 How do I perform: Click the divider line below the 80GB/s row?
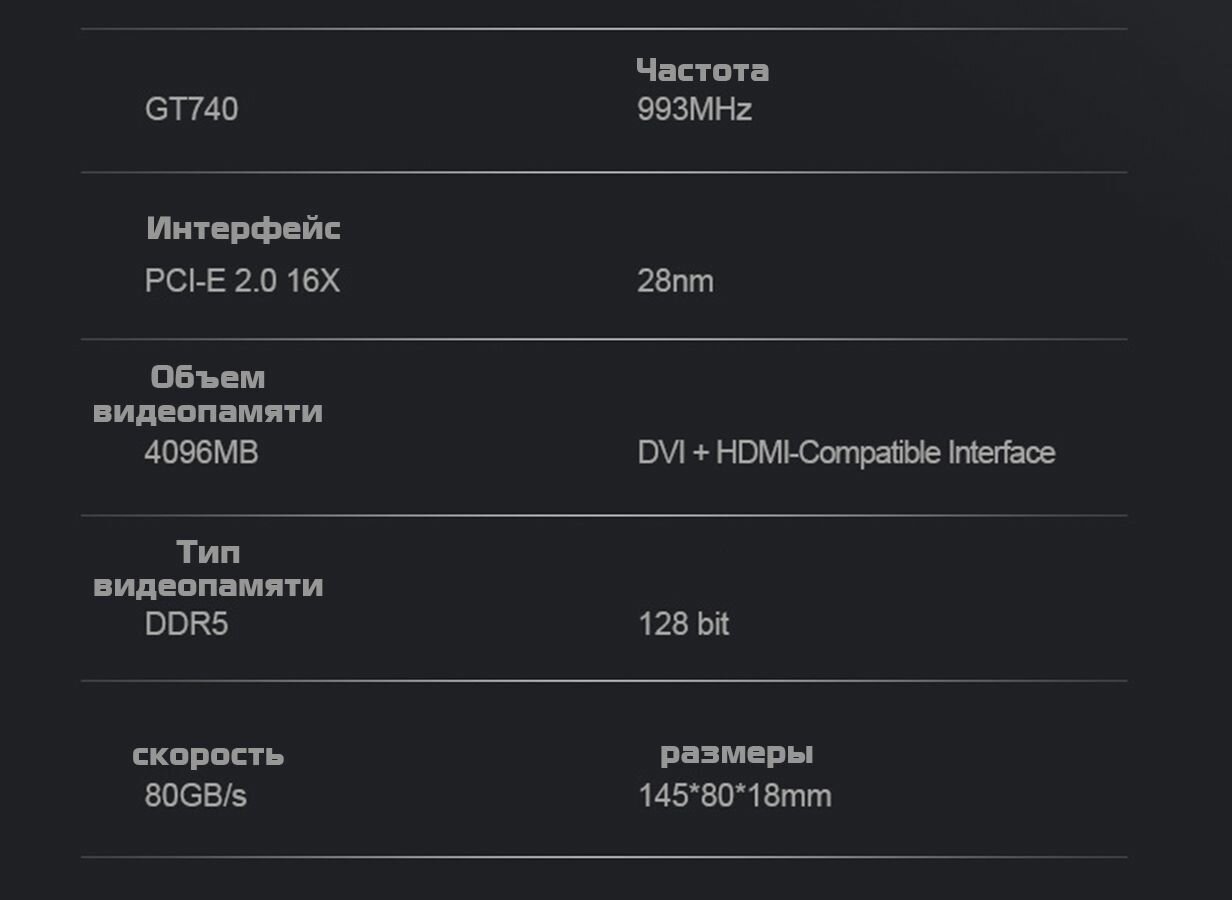[x=604, y=857]
